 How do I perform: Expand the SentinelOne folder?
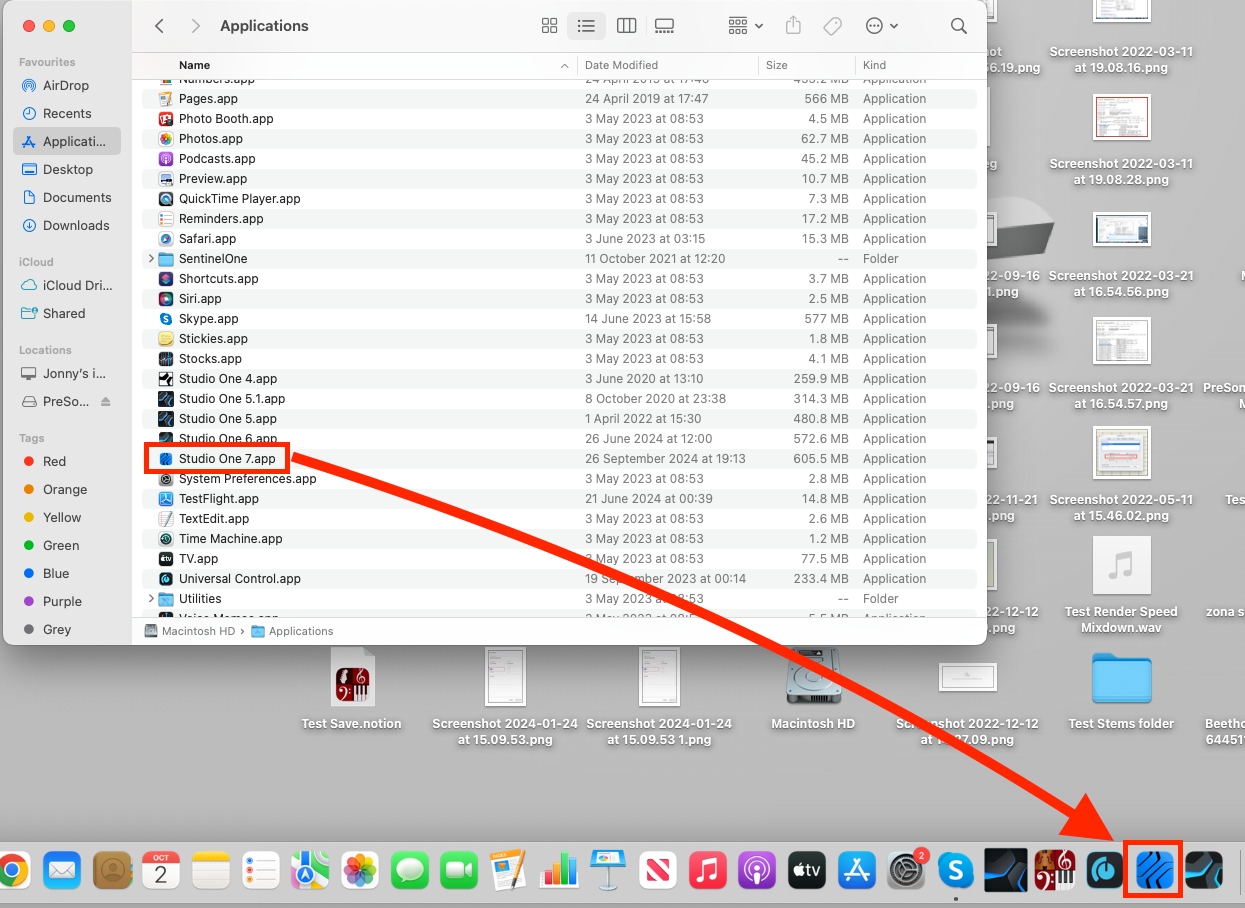coord(149,258)
